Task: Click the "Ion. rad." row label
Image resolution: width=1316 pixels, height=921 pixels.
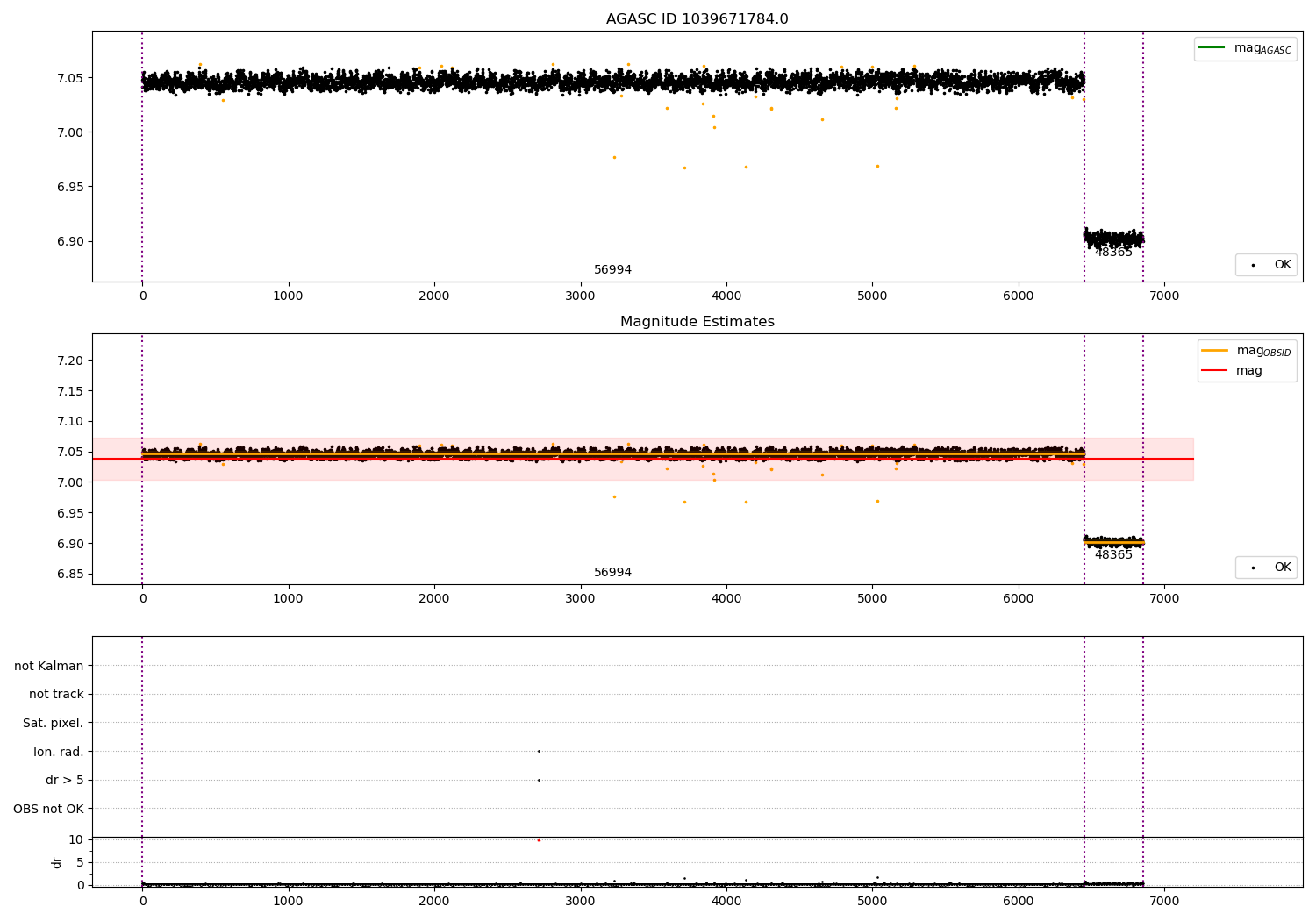Action: point(58,752)
